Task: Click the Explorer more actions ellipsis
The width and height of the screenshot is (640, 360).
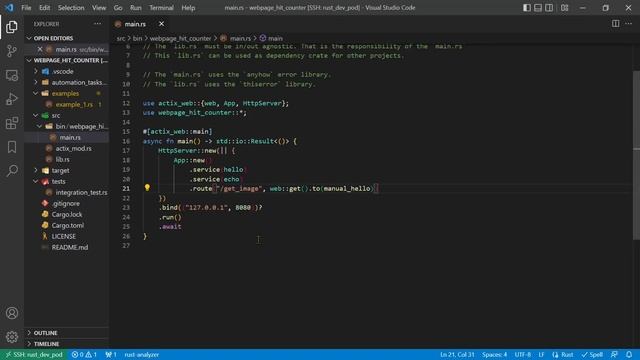Action: point(97,24)
